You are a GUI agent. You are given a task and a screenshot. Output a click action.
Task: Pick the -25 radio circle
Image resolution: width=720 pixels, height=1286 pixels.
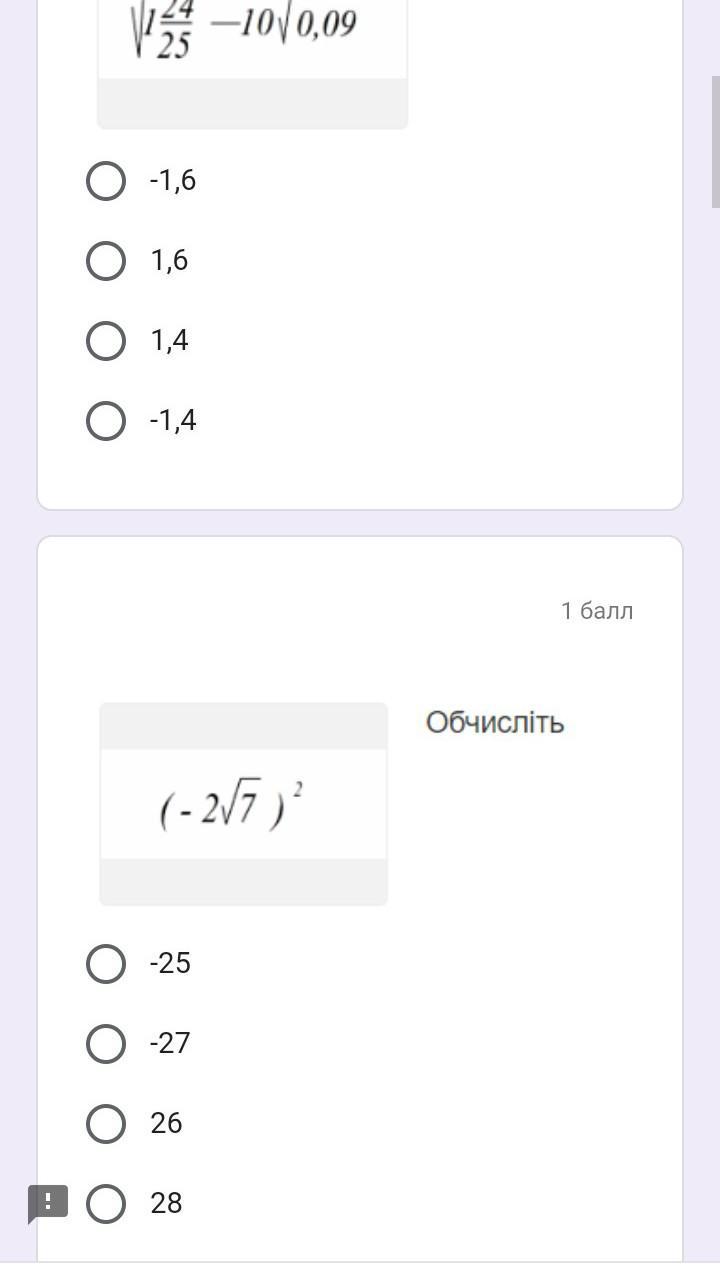coord(106,964)
